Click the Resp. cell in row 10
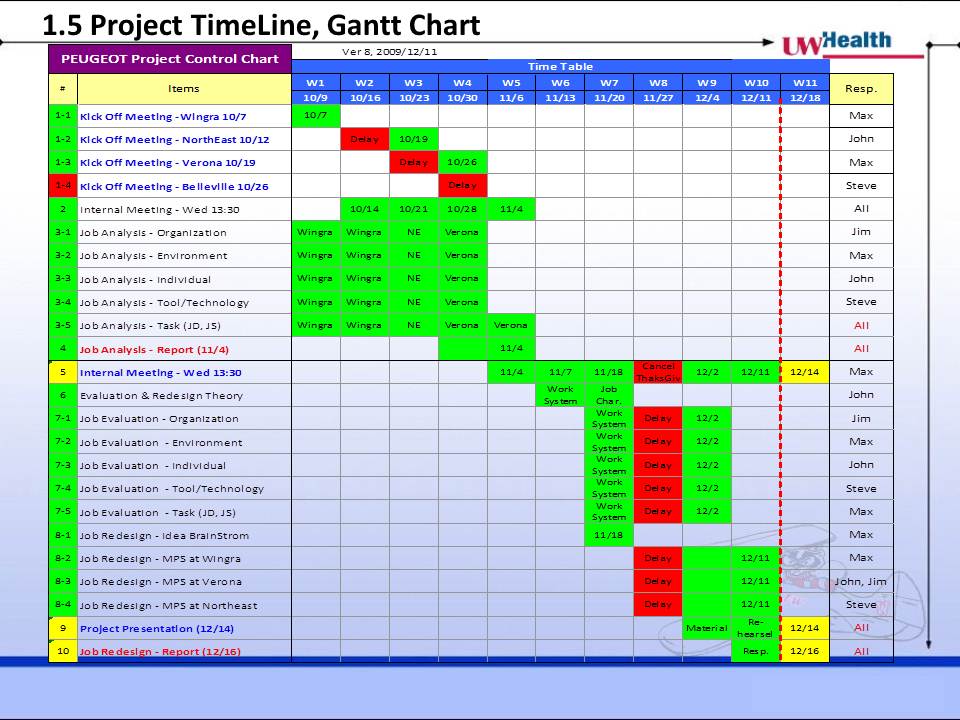The height and width of the screenshot is (720, 960). coord(756,651)
